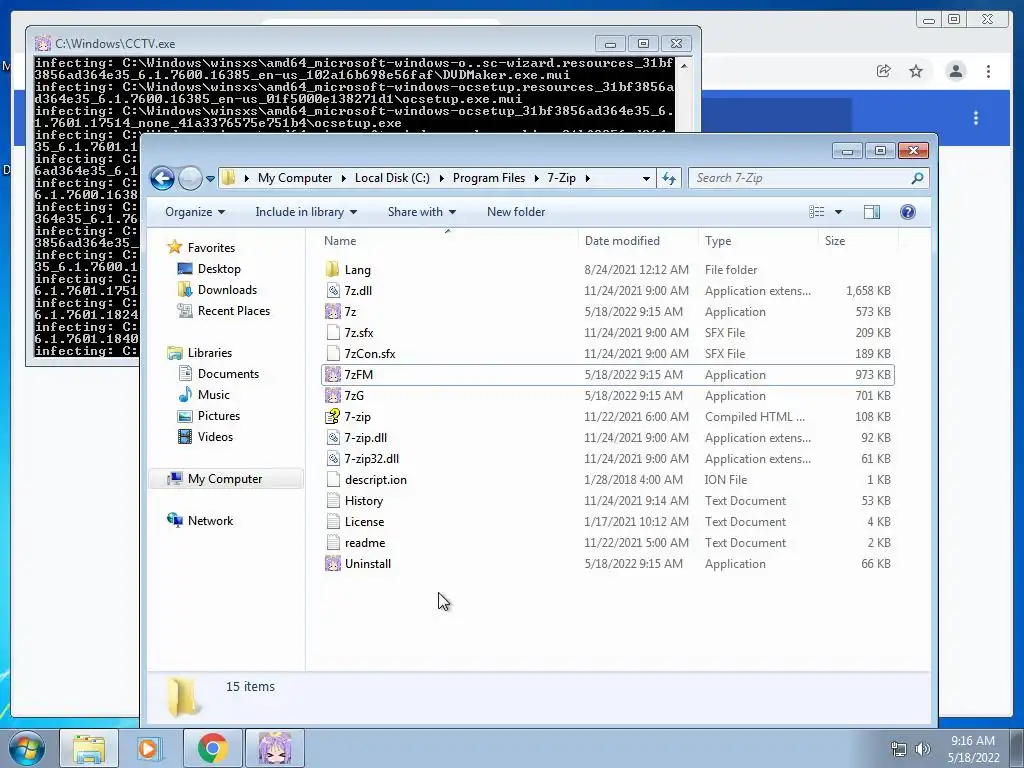Open Chrome profile avatar icon
The width and height of the screenshot is (1024, 768).
(955, 71)
